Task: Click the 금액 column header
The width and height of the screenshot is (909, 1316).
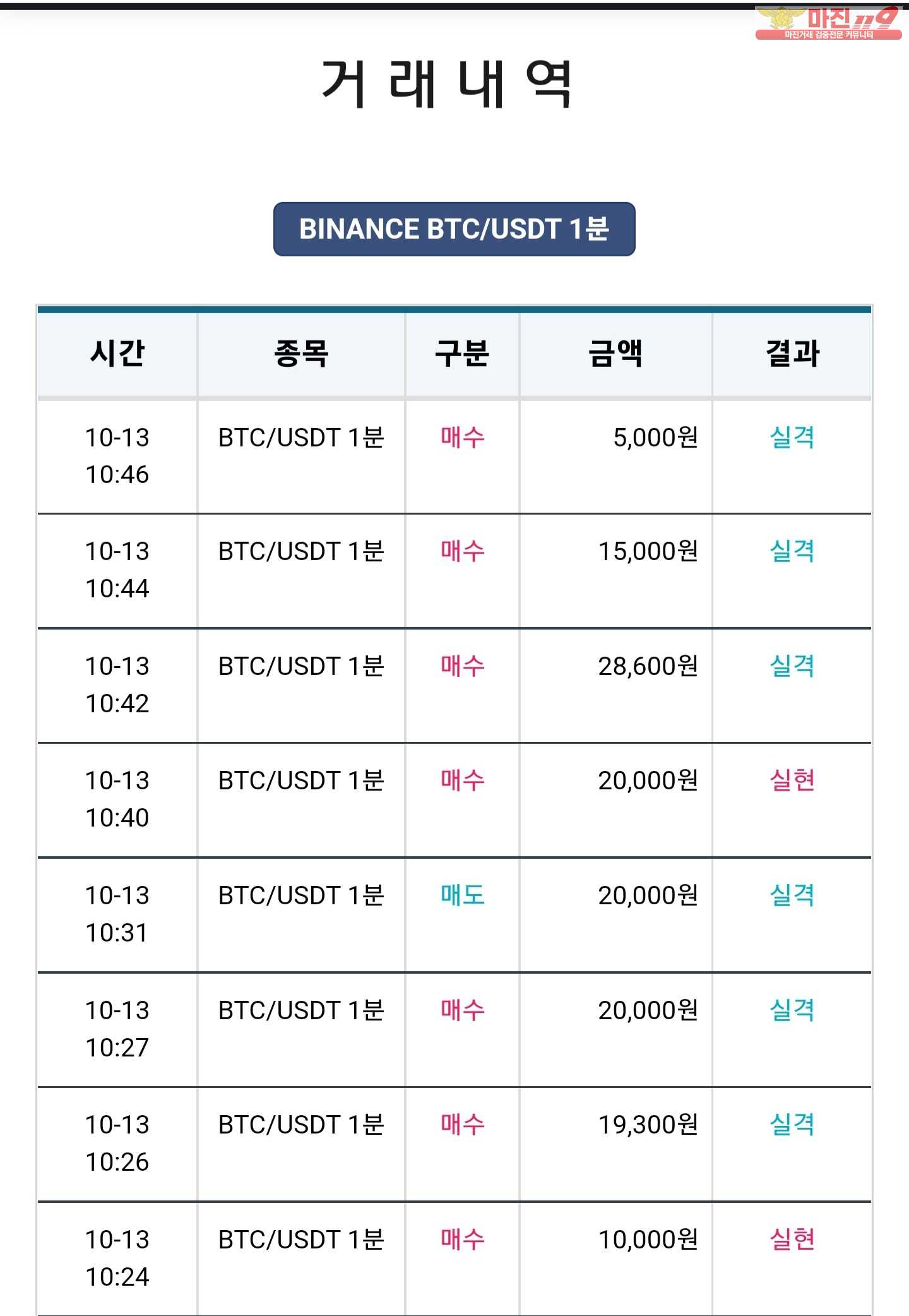Action: tap(615, 353)
